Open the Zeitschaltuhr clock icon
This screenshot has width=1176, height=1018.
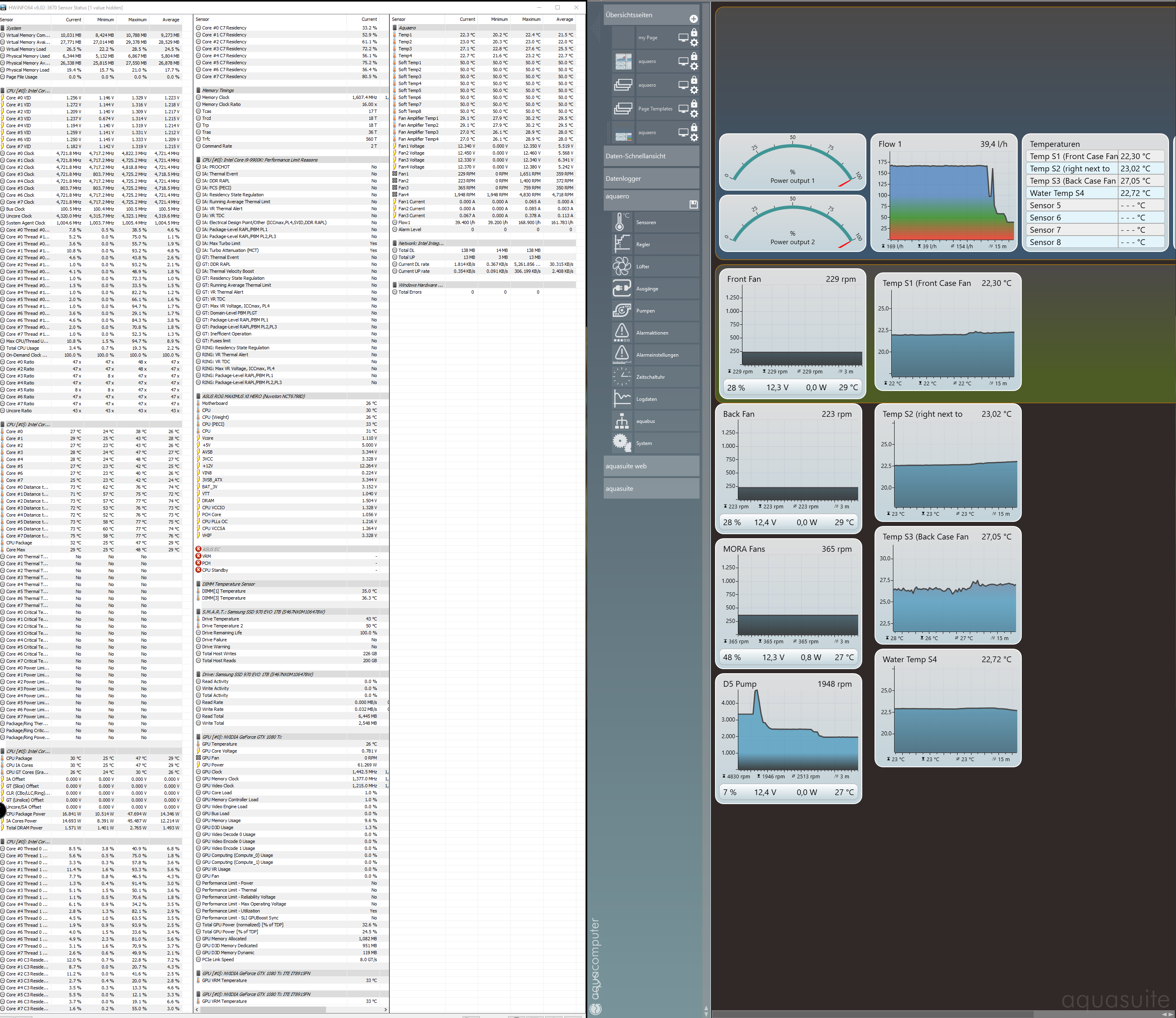tap(621, 377)
